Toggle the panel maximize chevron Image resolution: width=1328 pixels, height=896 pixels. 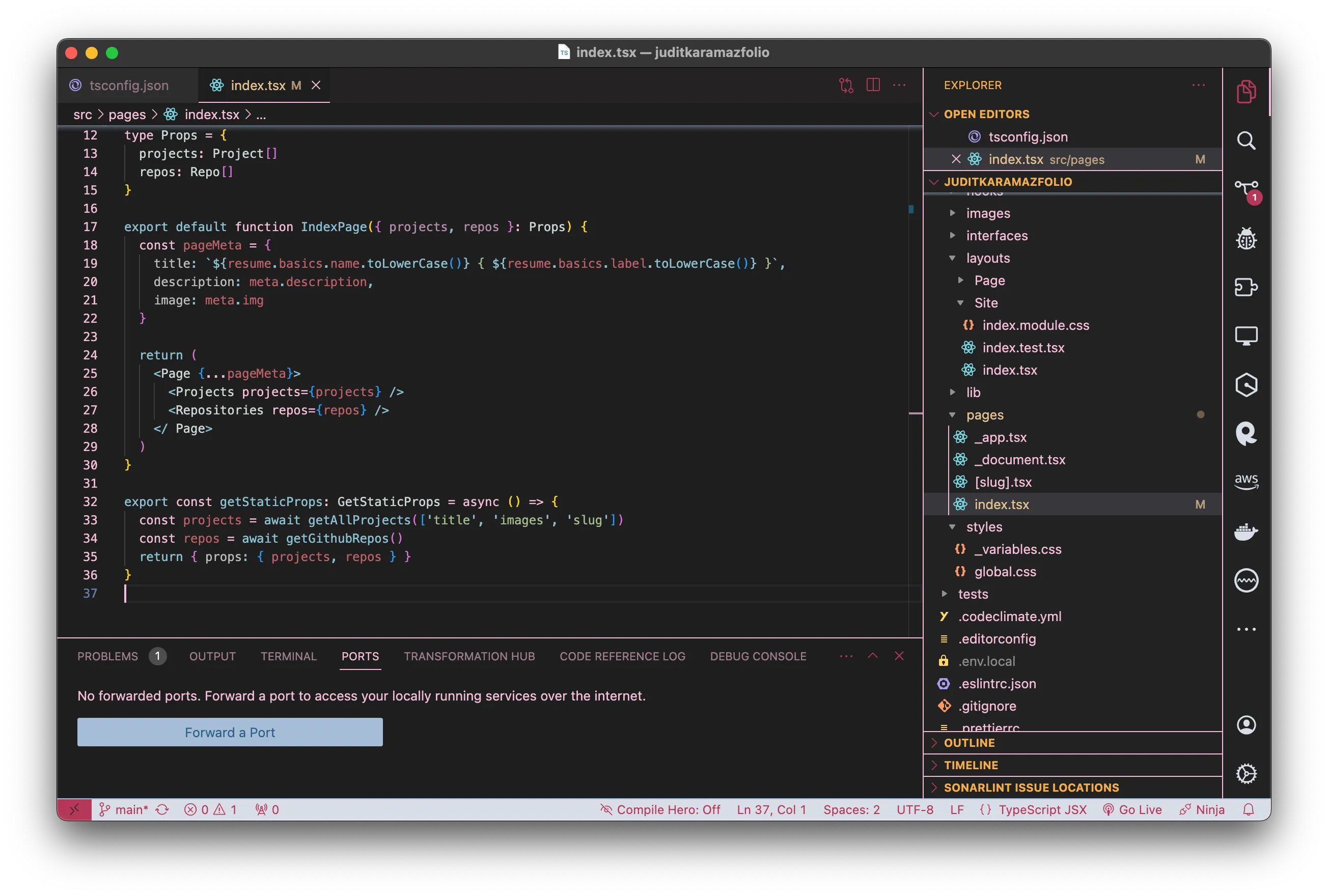click(873, 656)
